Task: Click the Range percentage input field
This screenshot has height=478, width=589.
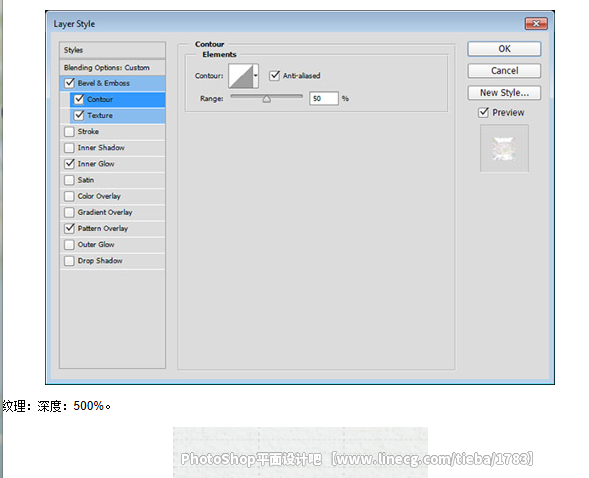Action: pyautogui.click(x=323, y=98)
